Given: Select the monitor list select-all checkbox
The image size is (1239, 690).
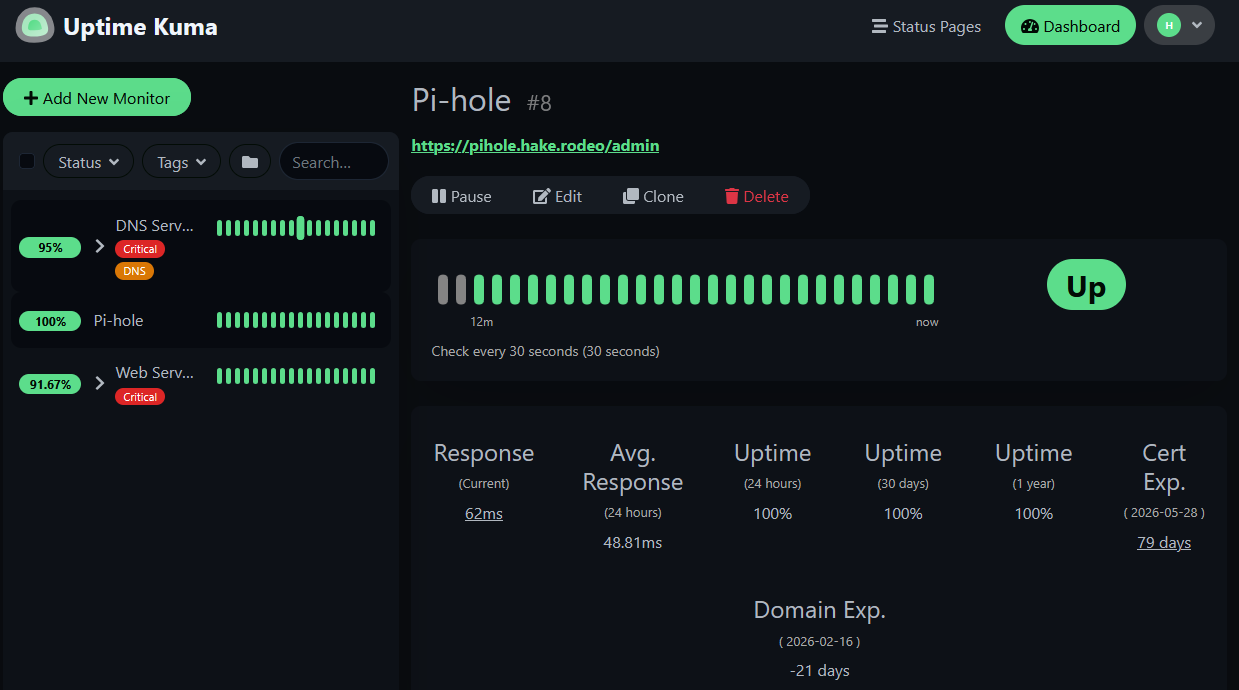Looking at the screenshot, I should tap(26, 160).
